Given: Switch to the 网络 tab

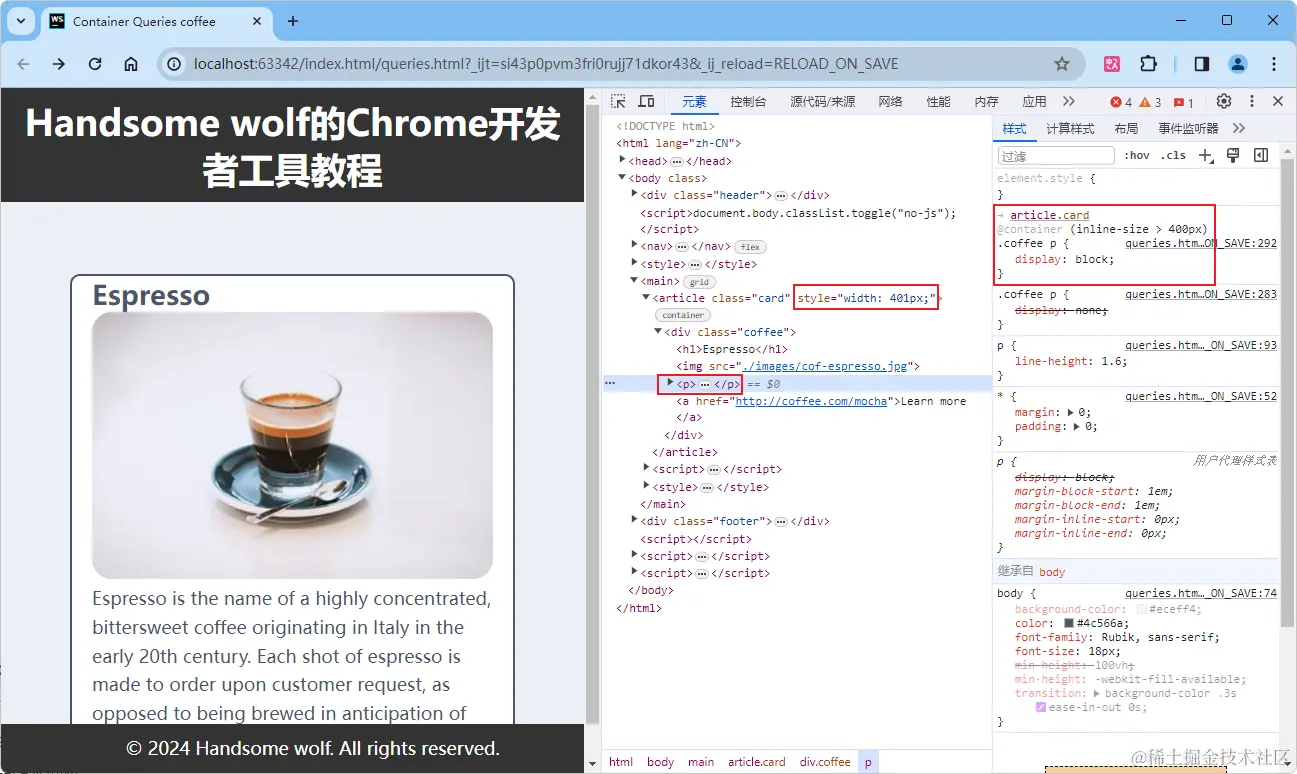Looking at the screenshot, I should [890, 102].
